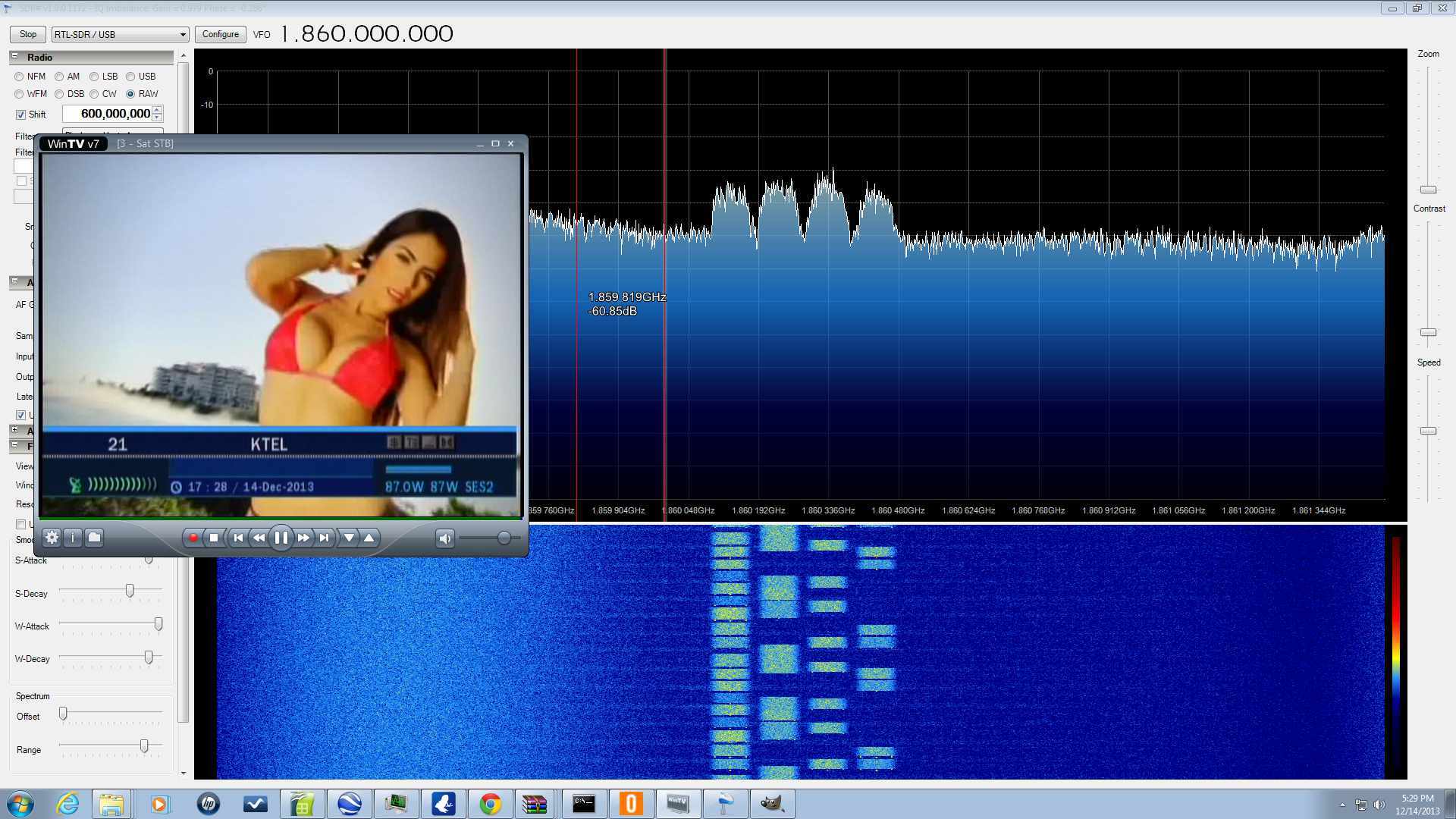Viewport: 1456px width, 819px height.
Task: Click WinTV fast forward button
Action: [x=303, y=538]
